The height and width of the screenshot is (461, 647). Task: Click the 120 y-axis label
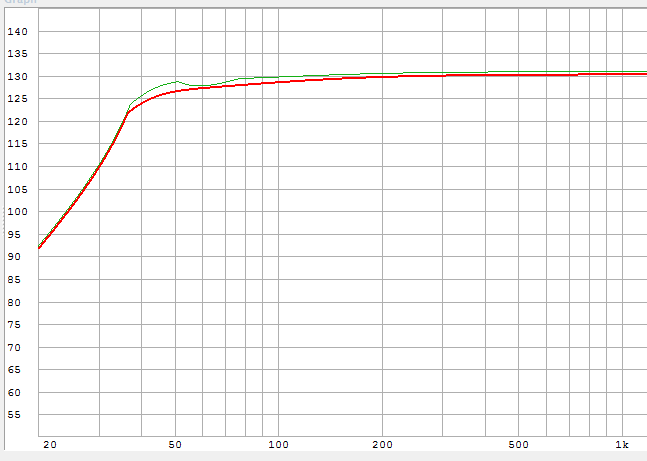[x=17, y=122]
